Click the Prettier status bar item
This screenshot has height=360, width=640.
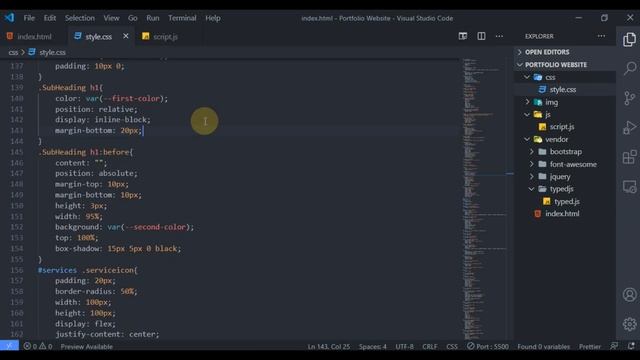(x=590, y=347)
